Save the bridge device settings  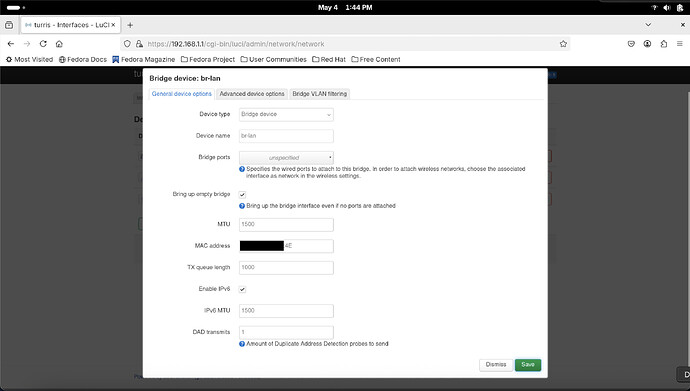click(x=528, y=365)
